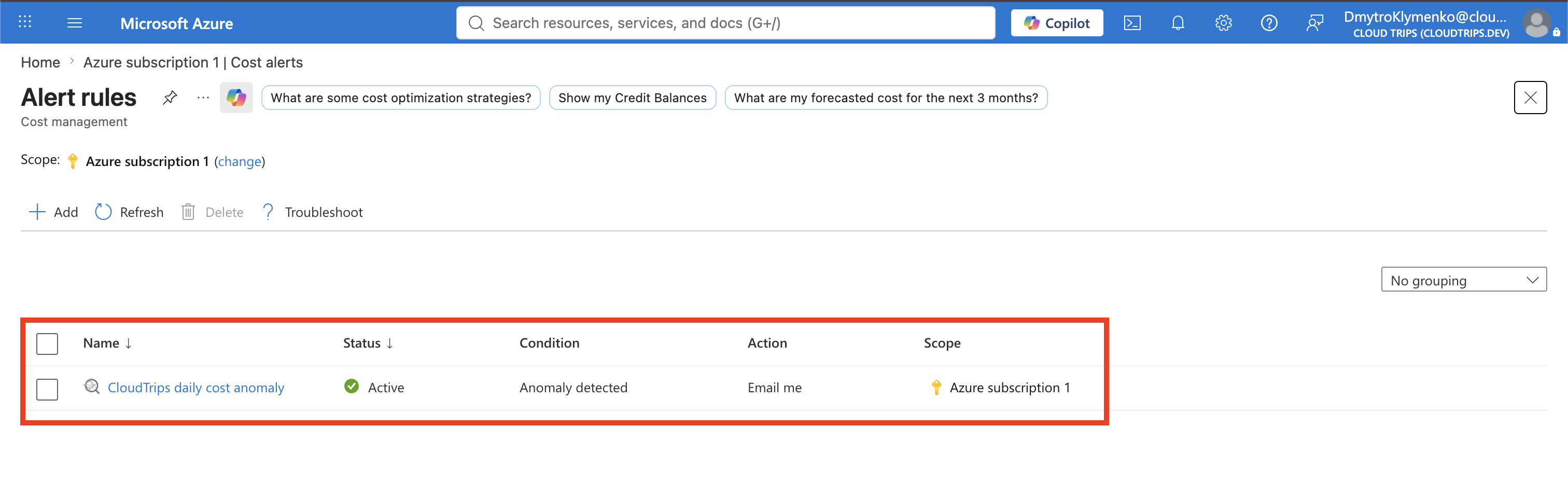This screenshot has width=1568, height=496.
Task: Open portal settings gear
Action: 1223,23
